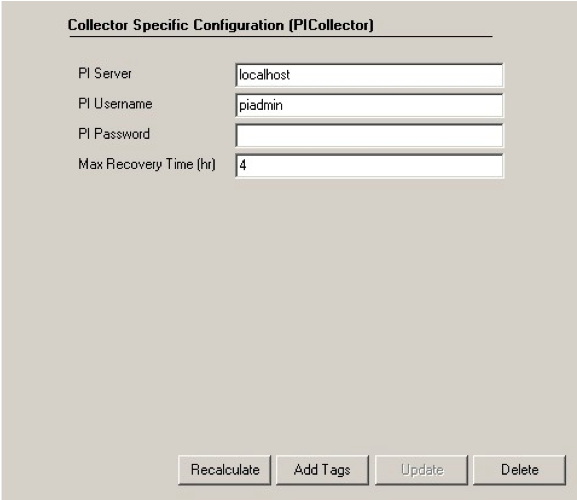Click the Max Recovery Time (hr) label

point(147,164)
